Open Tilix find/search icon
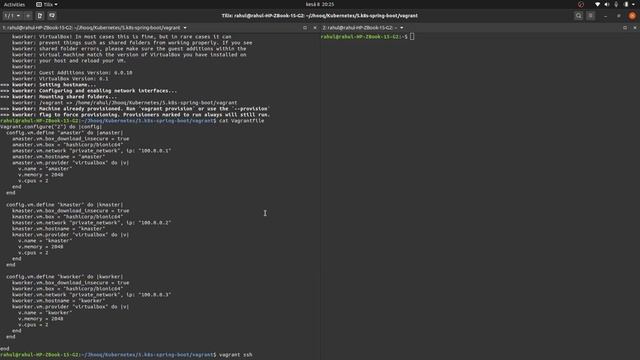 [x=578, y=16]
